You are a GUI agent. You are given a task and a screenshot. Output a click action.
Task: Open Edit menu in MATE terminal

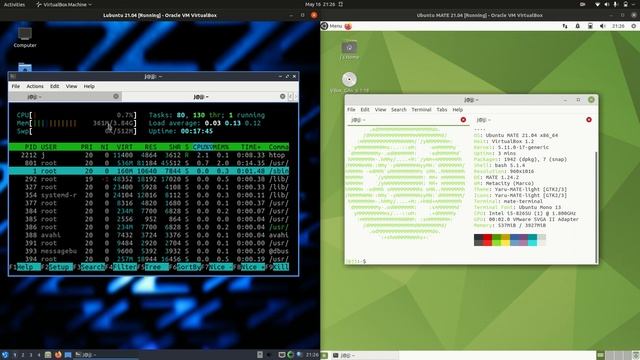coord(365,110)
